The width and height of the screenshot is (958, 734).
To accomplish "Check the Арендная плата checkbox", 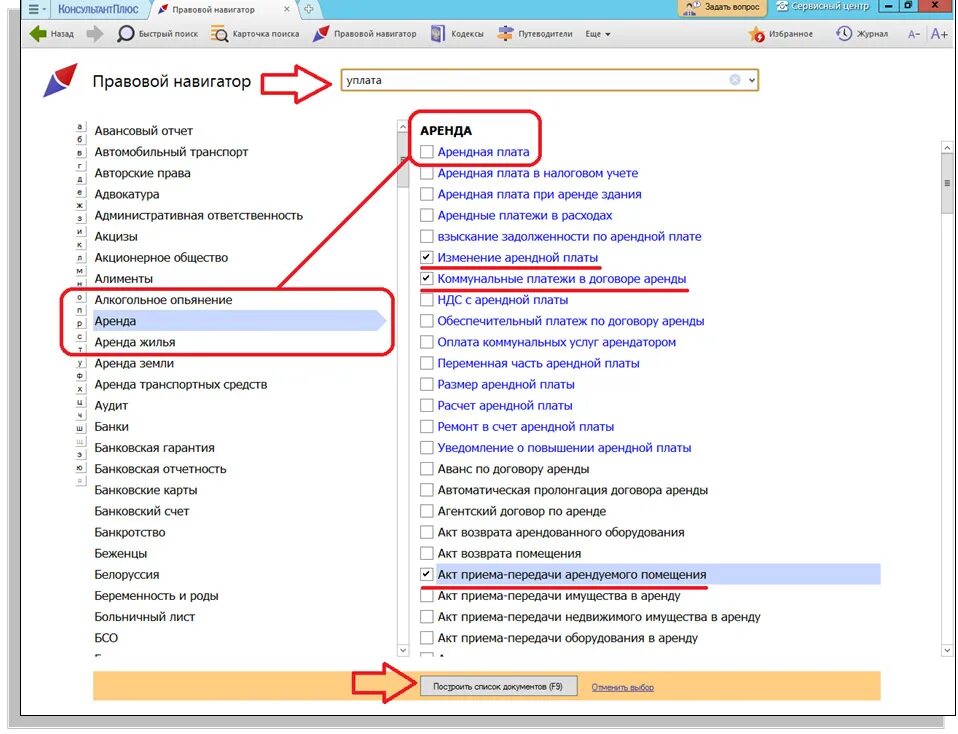I will pos(426,152).
